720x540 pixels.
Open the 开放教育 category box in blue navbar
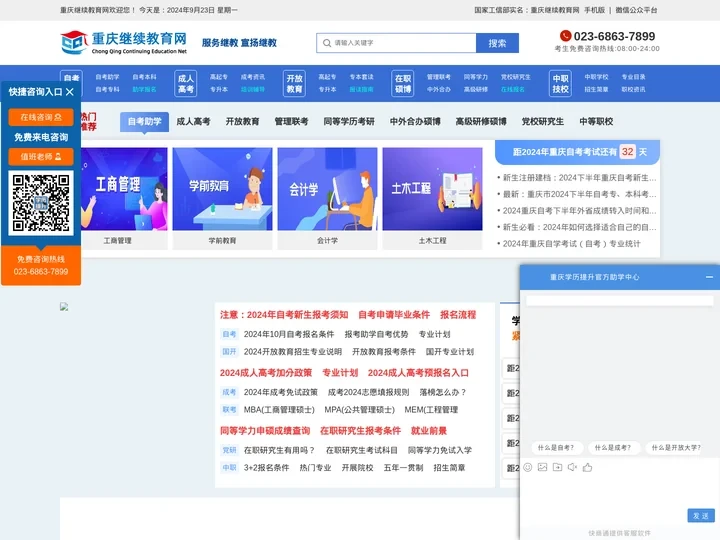(x=294, y=84)
